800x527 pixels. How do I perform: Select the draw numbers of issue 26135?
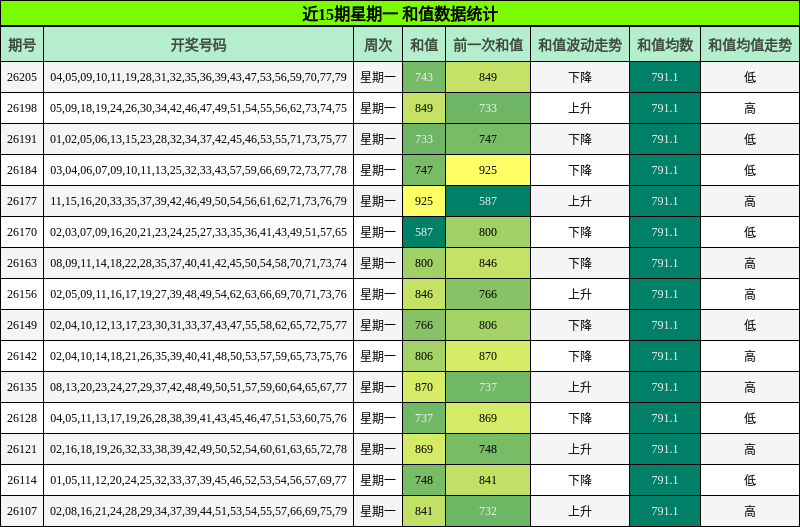click(198, 387)
